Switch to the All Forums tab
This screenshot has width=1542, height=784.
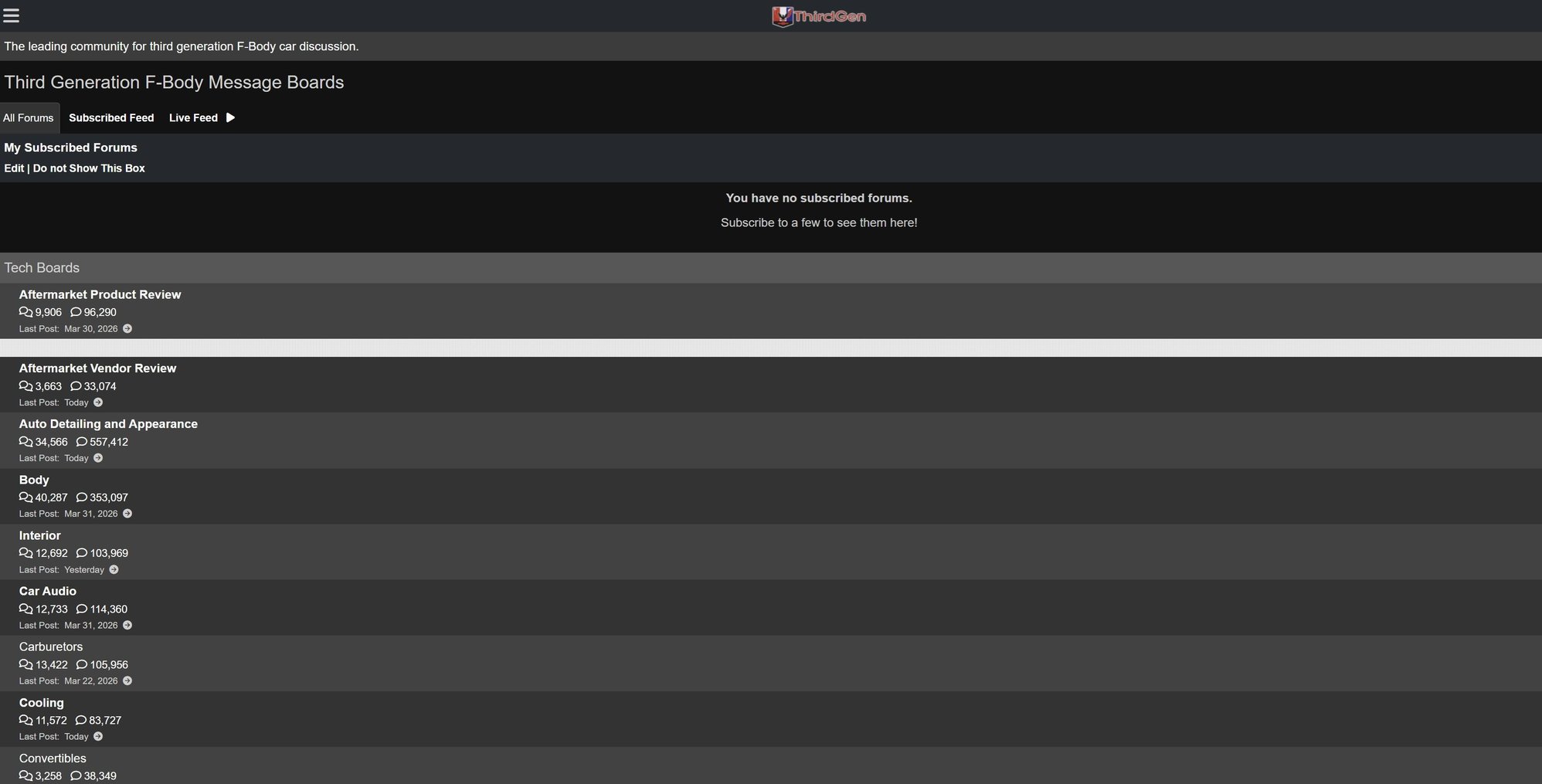29,118
